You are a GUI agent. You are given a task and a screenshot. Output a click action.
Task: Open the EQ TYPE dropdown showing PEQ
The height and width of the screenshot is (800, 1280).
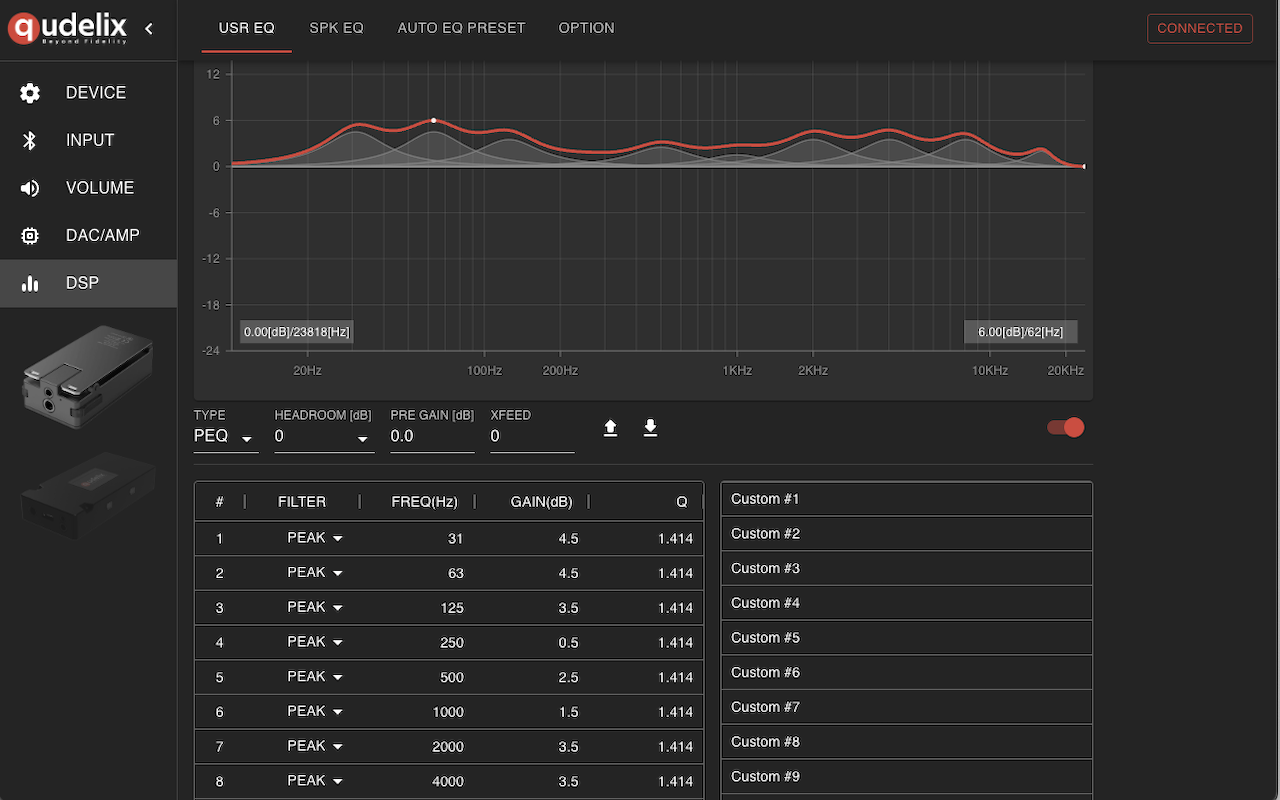(x=225, y=437)
